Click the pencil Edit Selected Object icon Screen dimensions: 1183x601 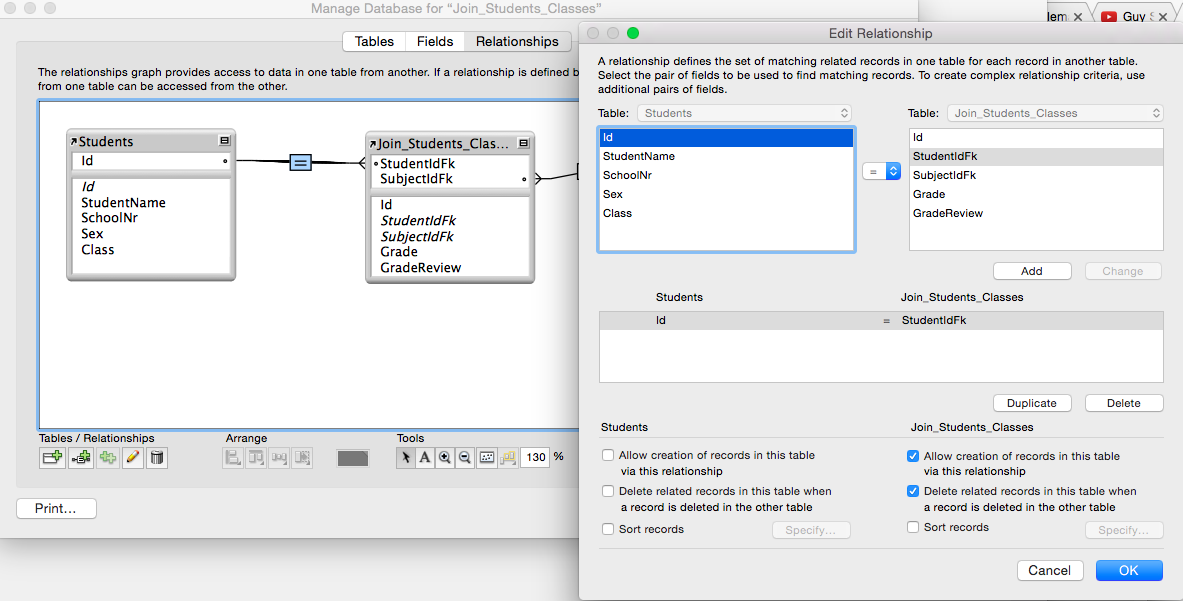[x=133, y=458]
